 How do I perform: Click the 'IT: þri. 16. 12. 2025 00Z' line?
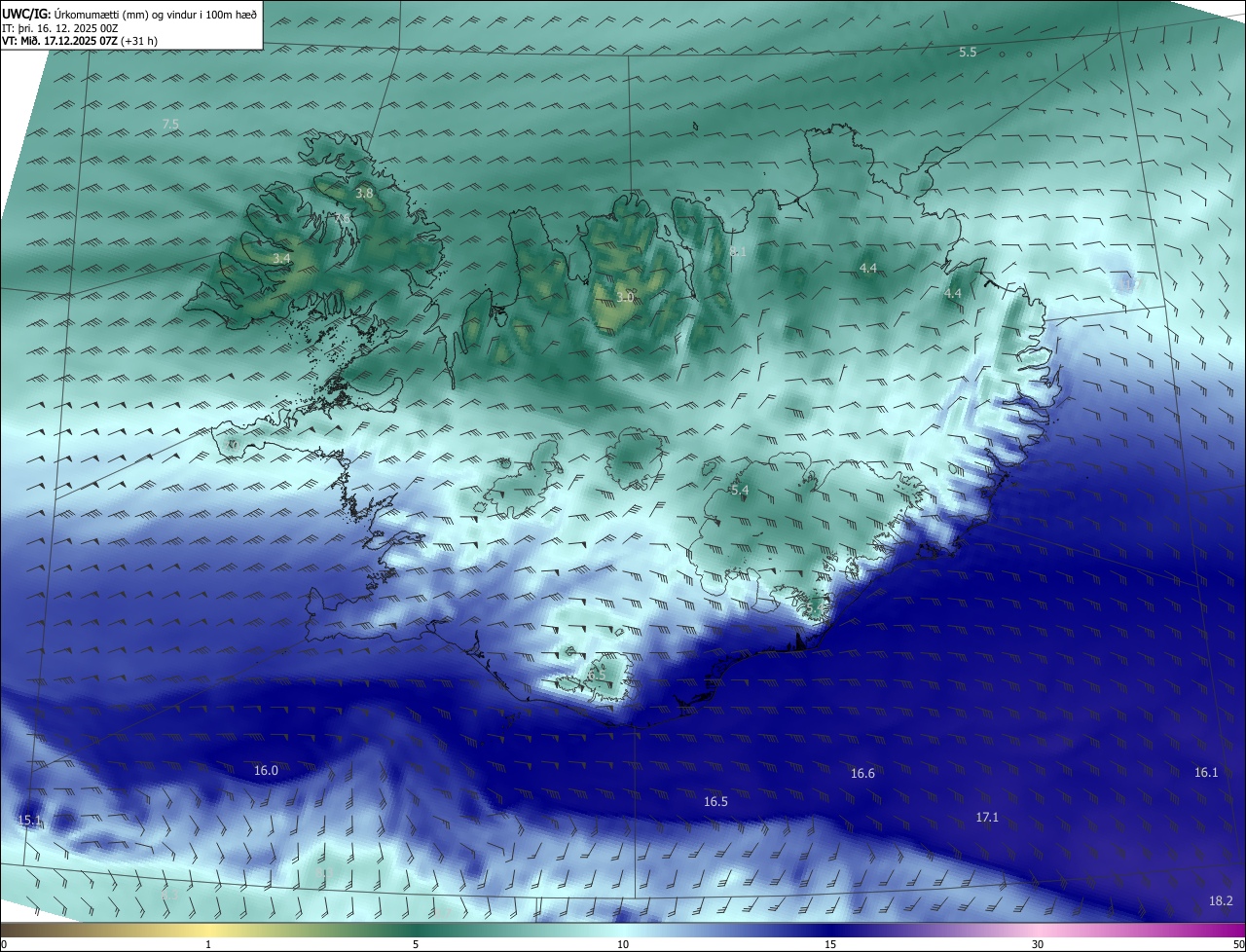click(x=60, y=28)
